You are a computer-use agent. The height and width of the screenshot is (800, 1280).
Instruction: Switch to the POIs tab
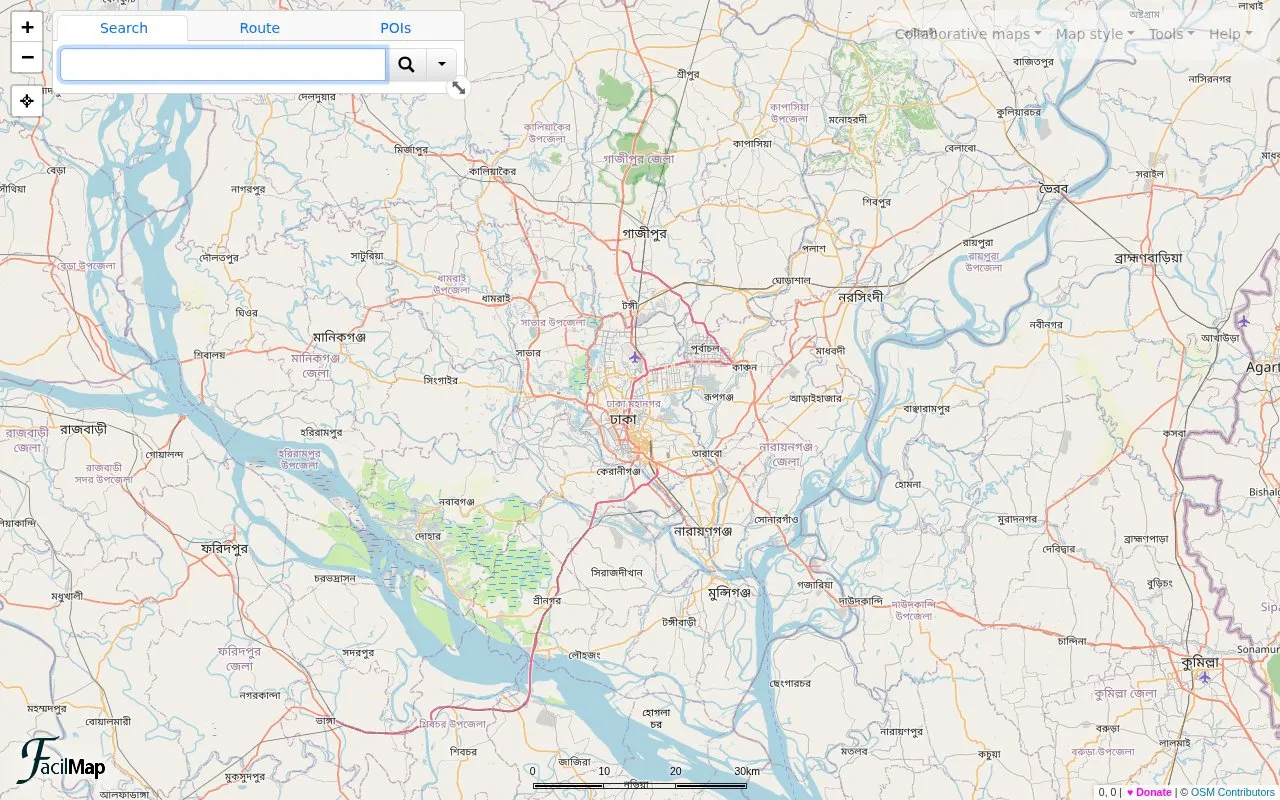[396, 28]
